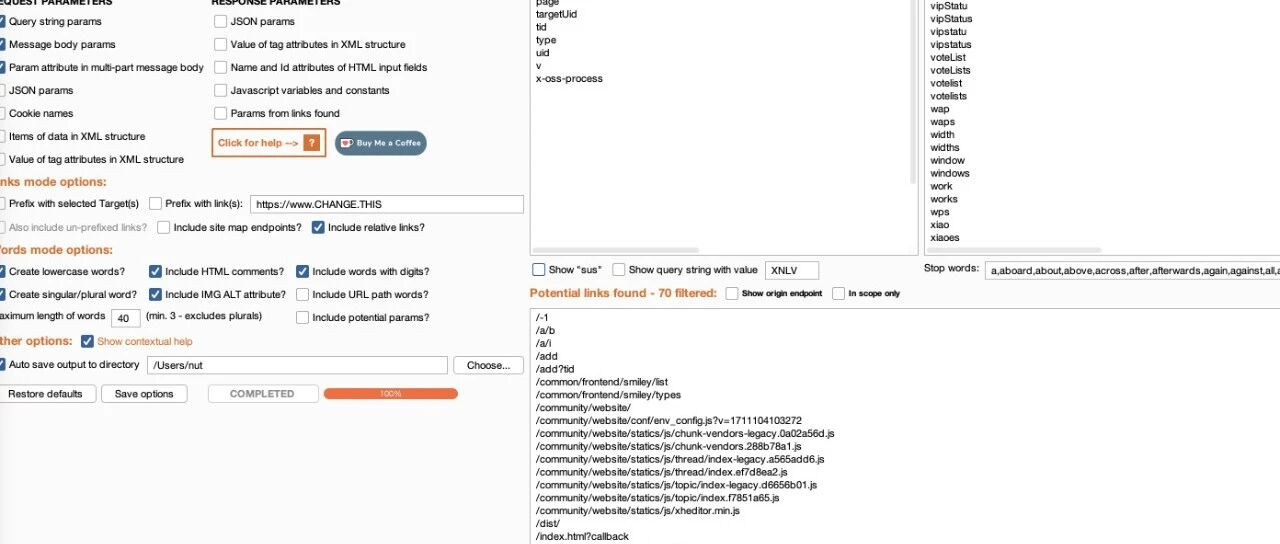The width and height of the screenshot is (1280, 544).
Task: Click the orange question mark help icon
Action: coord(311,143)
